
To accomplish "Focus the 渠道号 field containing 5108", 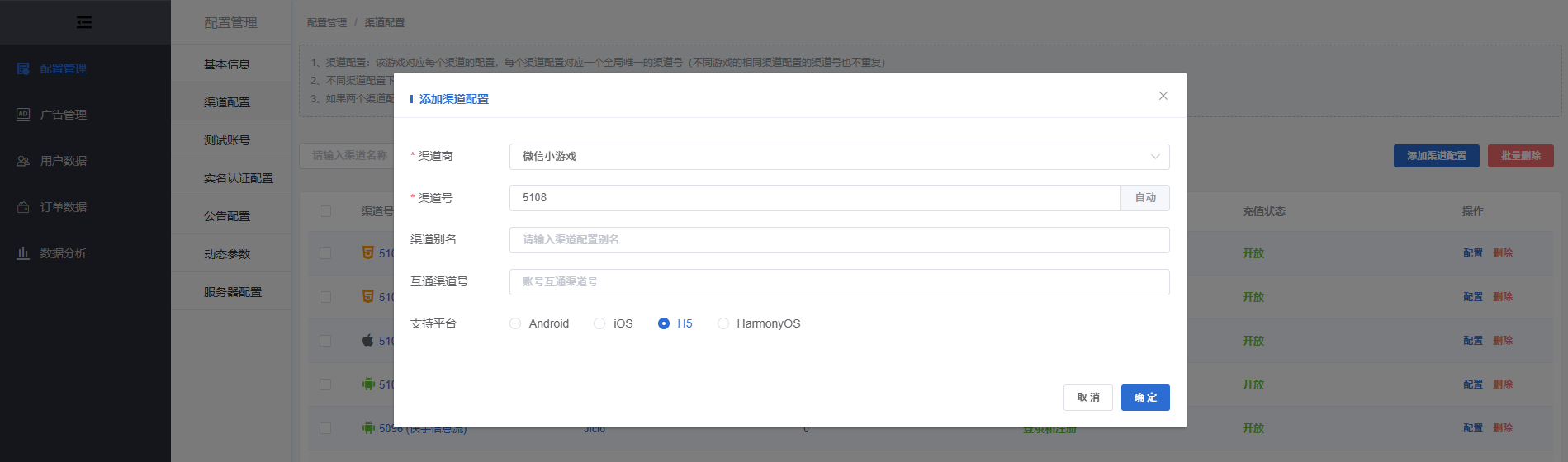I will pos(815,198).
